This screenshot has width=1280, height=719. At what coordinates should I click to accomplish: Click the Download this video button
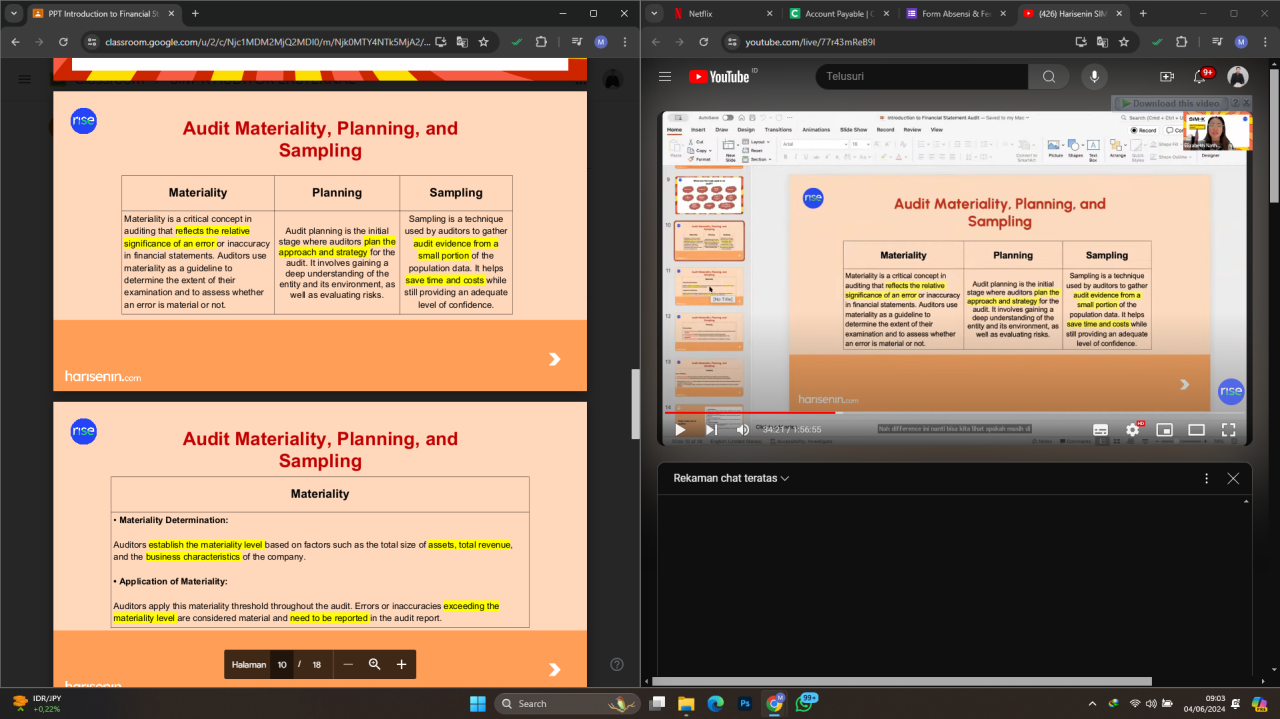(x=1170, y=103)
